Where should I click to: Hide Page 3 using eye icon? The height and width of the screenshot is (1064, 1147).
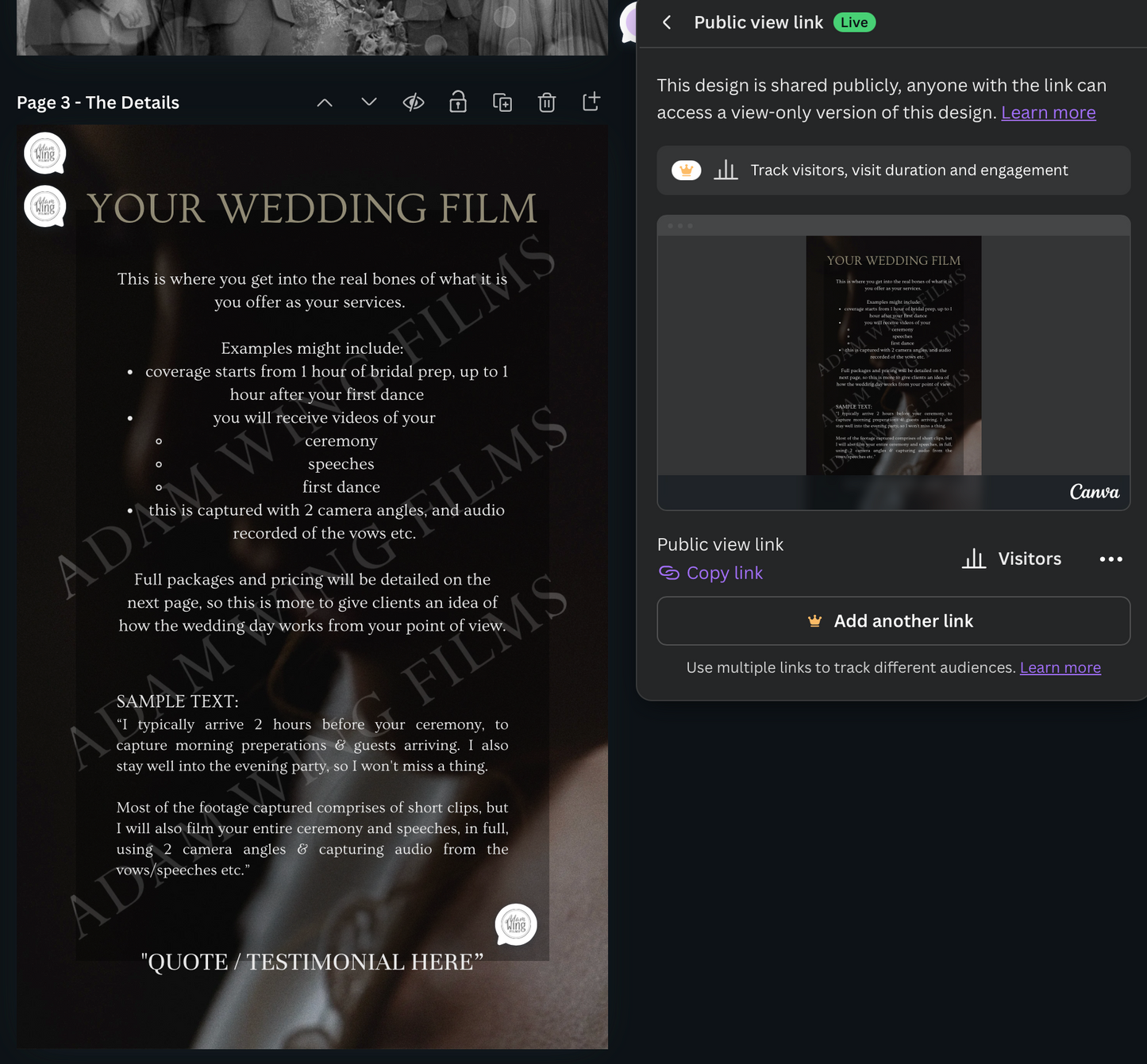pyautogui.click(x=414, y=102)
